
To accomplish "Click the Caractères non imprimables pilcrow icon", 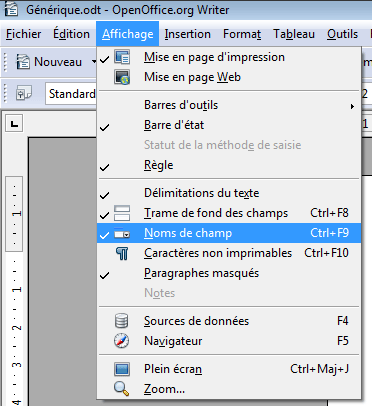I will pos(122,253).
